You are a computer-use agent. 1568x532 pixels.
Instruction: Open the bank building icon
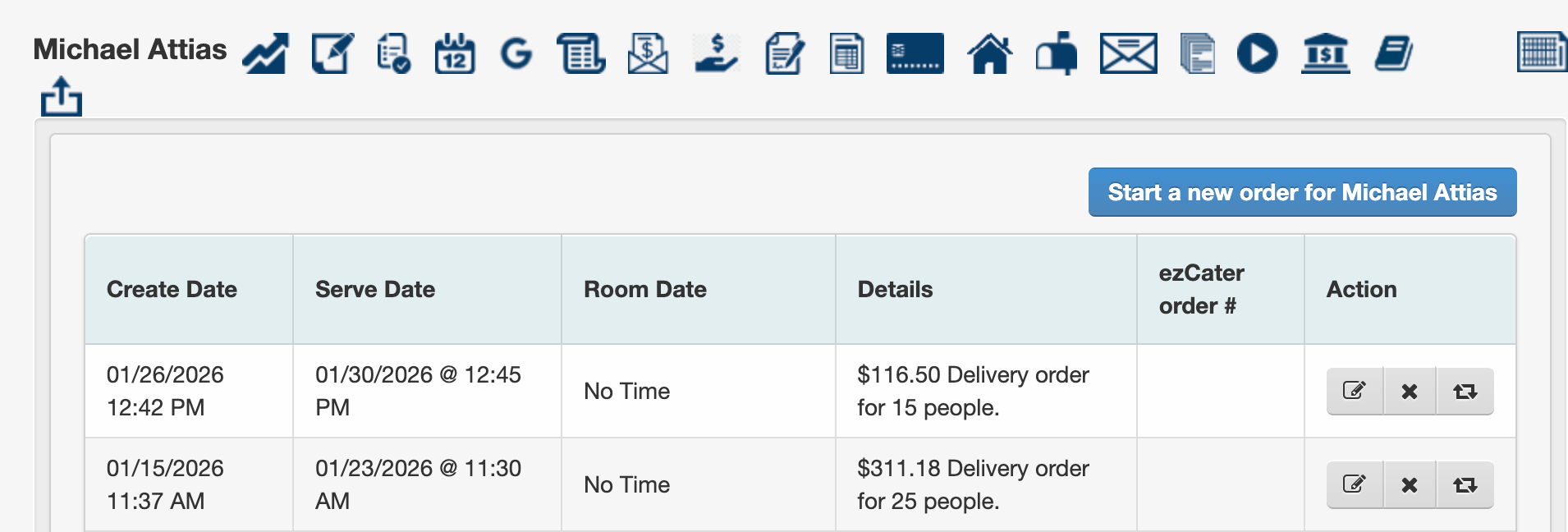(1325, 54)
